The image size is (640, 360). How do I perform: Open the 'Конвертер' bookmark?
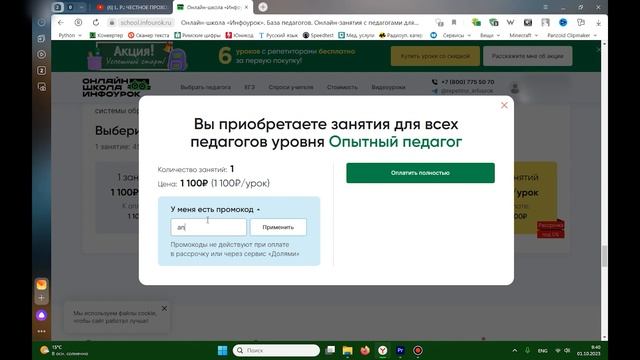tap(106, 36)
